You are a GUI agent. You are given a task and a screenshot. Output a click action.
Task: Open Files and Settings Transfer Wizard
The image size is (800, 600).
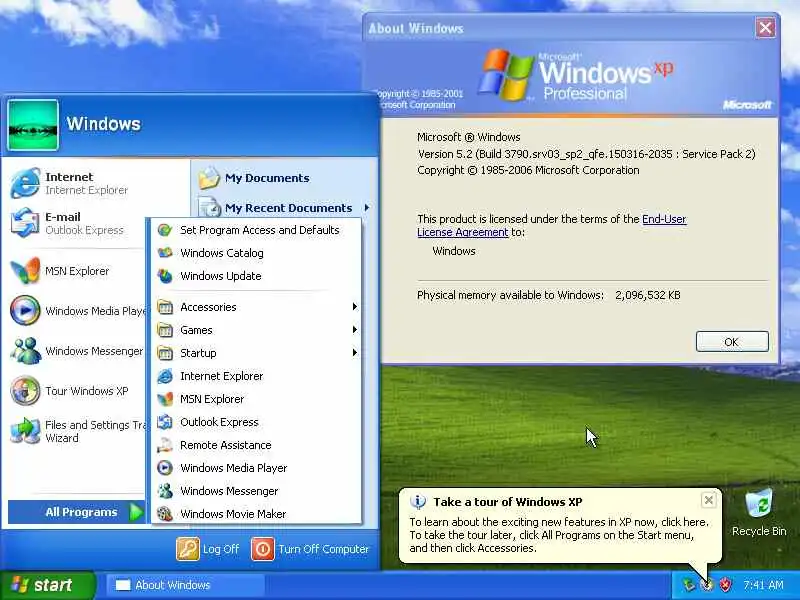coord(78,431)
